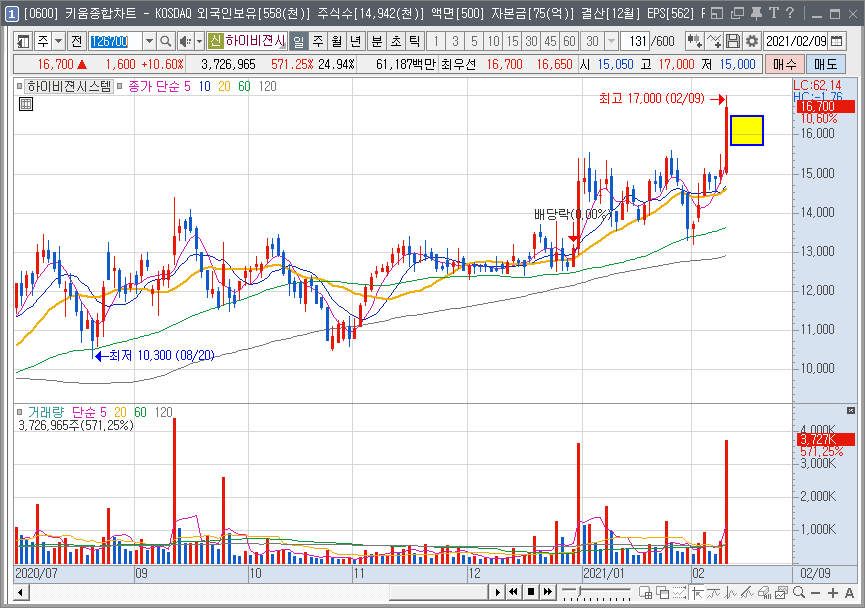This screenshot has height=608, width=865.
Task: Fast forward chart replay
Action: [x=547, y=593]
